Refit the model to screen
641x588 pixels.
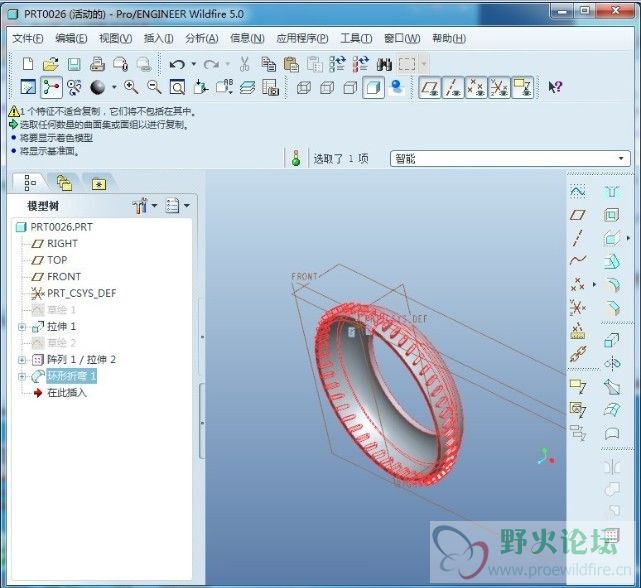coord(177,87)
